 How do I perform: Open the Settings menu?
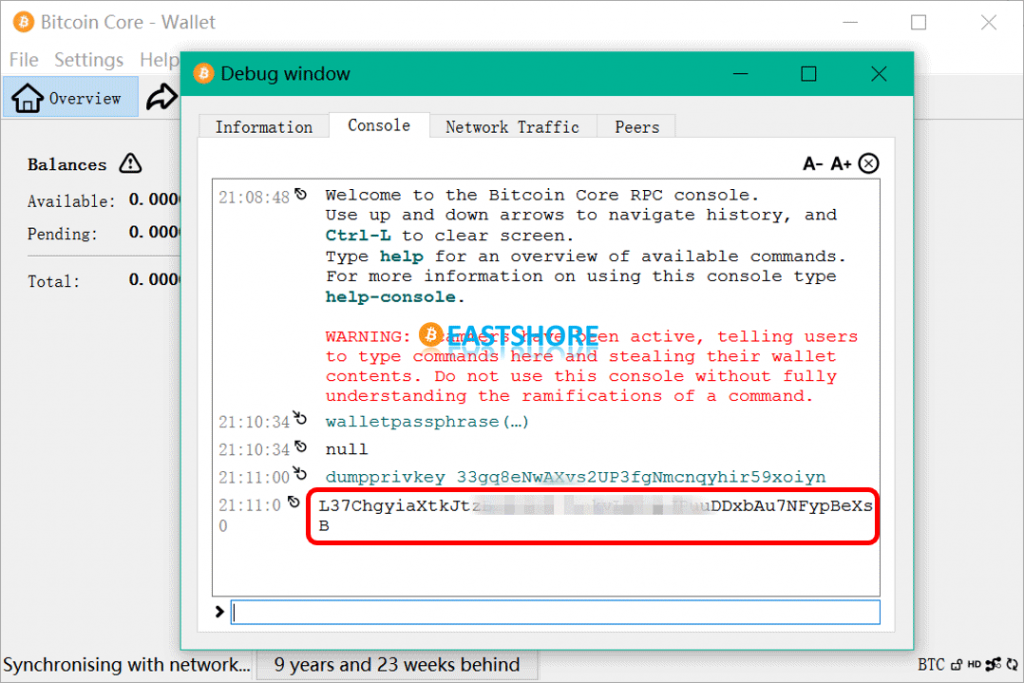pos(89,60)
